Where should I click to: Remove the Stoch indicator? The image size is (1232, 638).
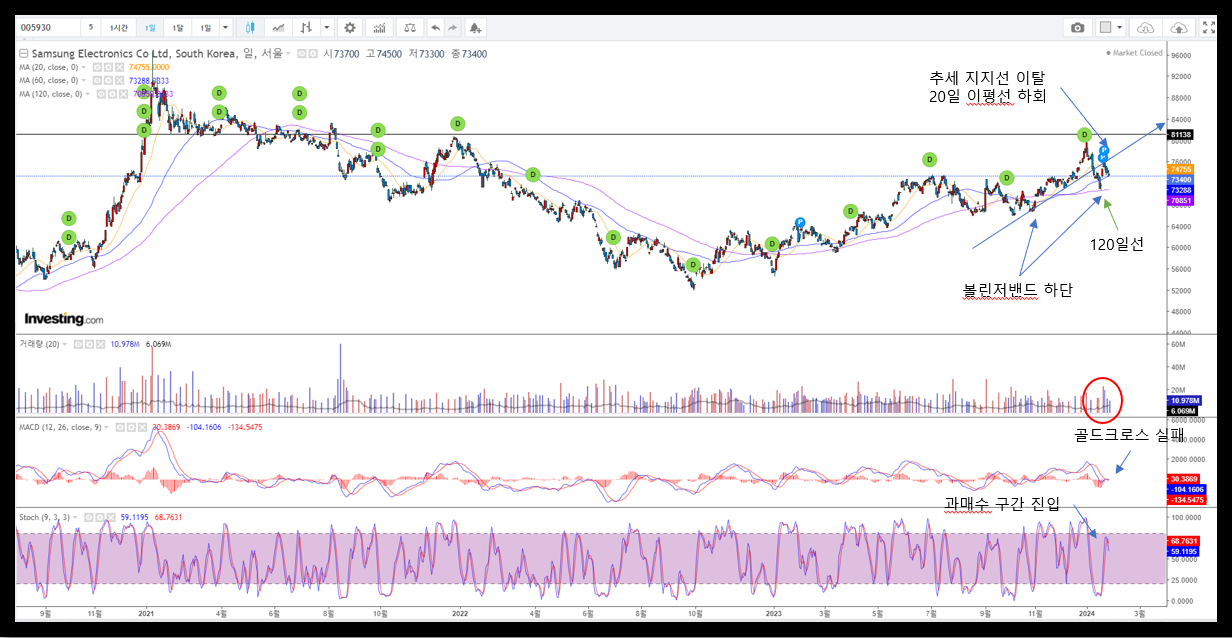pyautogui.click(x=111, y=517)
